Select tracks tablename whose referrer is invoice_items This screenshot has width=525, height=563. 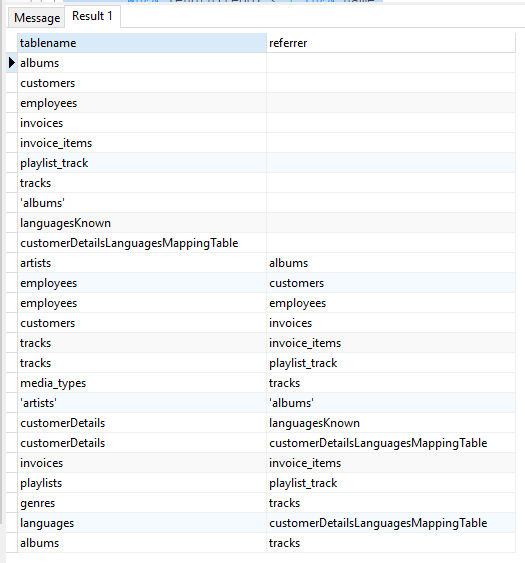tap(142, 343)
